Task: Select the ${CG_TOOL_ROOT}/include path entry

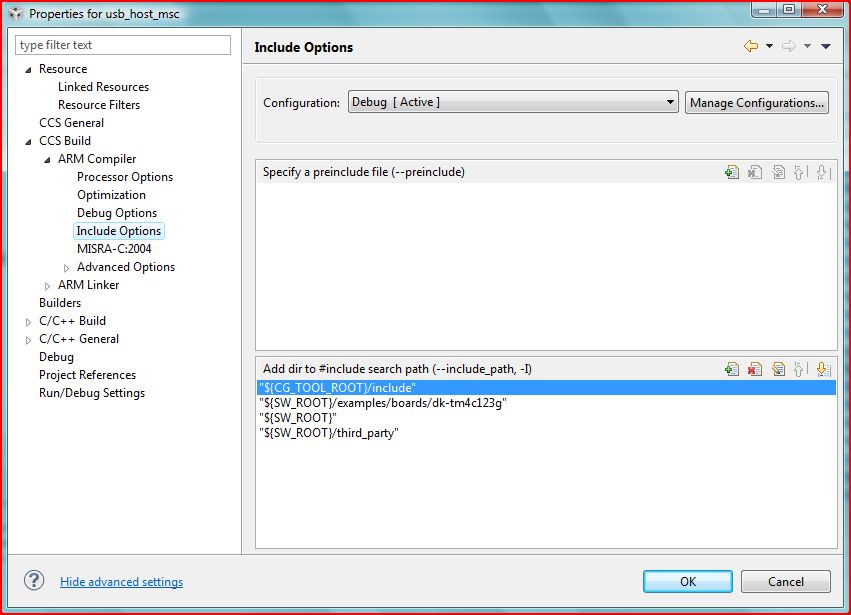Action: click(x=546, y=388)
